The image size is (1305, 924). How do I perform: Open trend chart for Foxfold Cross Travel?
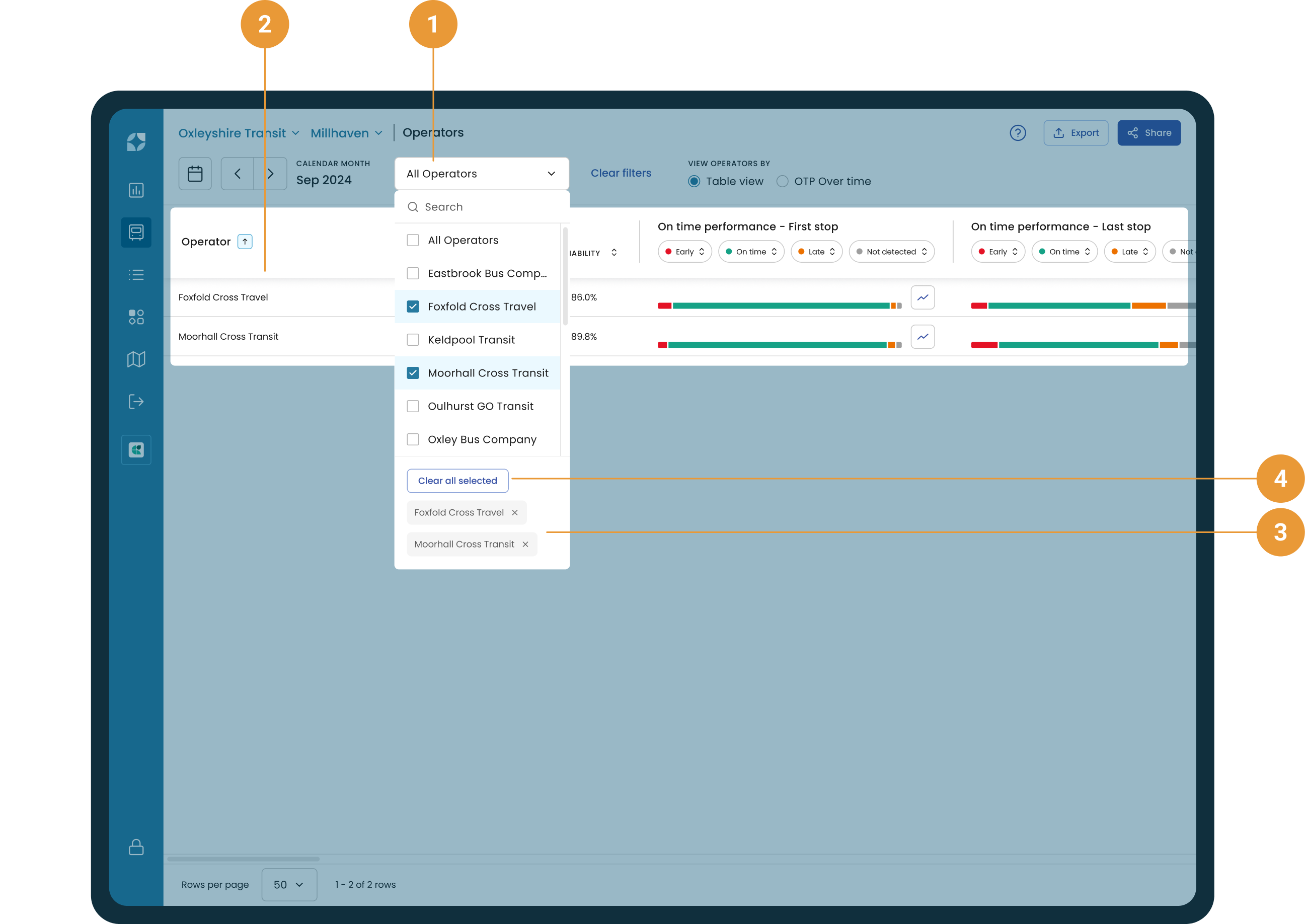pos(922,297)
